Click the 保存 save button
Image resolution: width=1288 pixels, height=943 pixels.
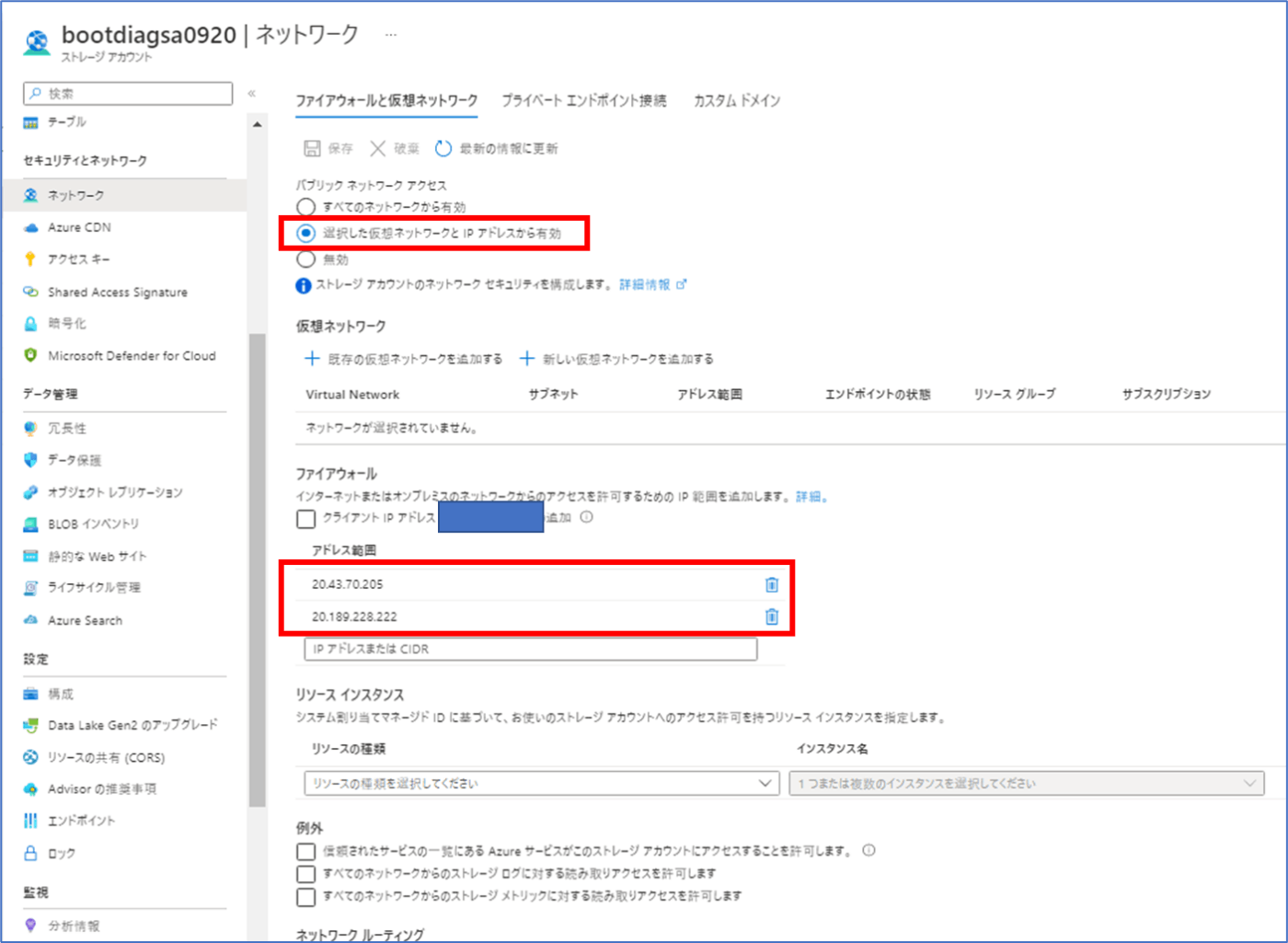(x=328, y=148)
